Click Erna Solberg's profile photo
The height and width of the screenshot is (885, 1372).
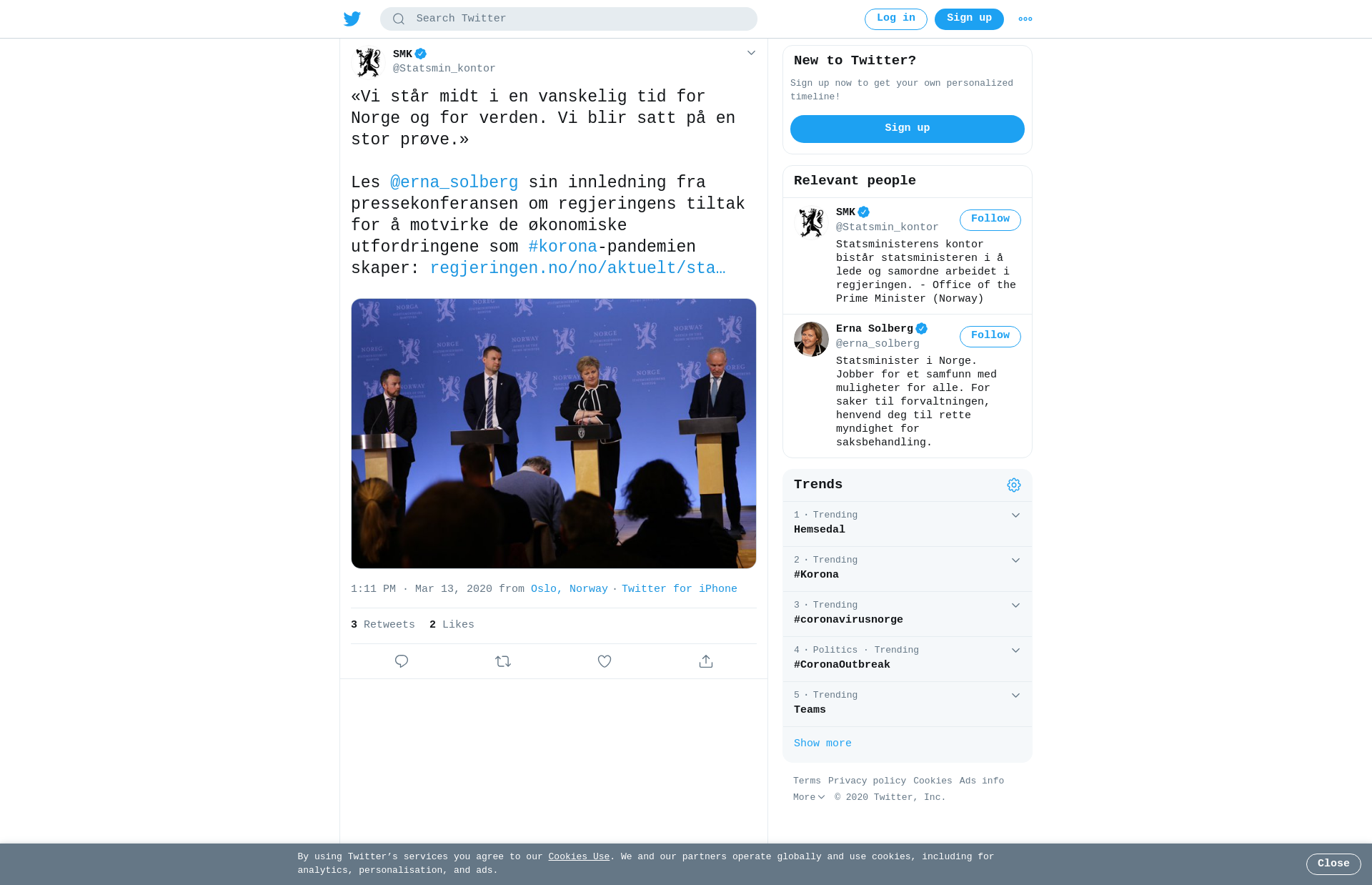pos(811,339)
